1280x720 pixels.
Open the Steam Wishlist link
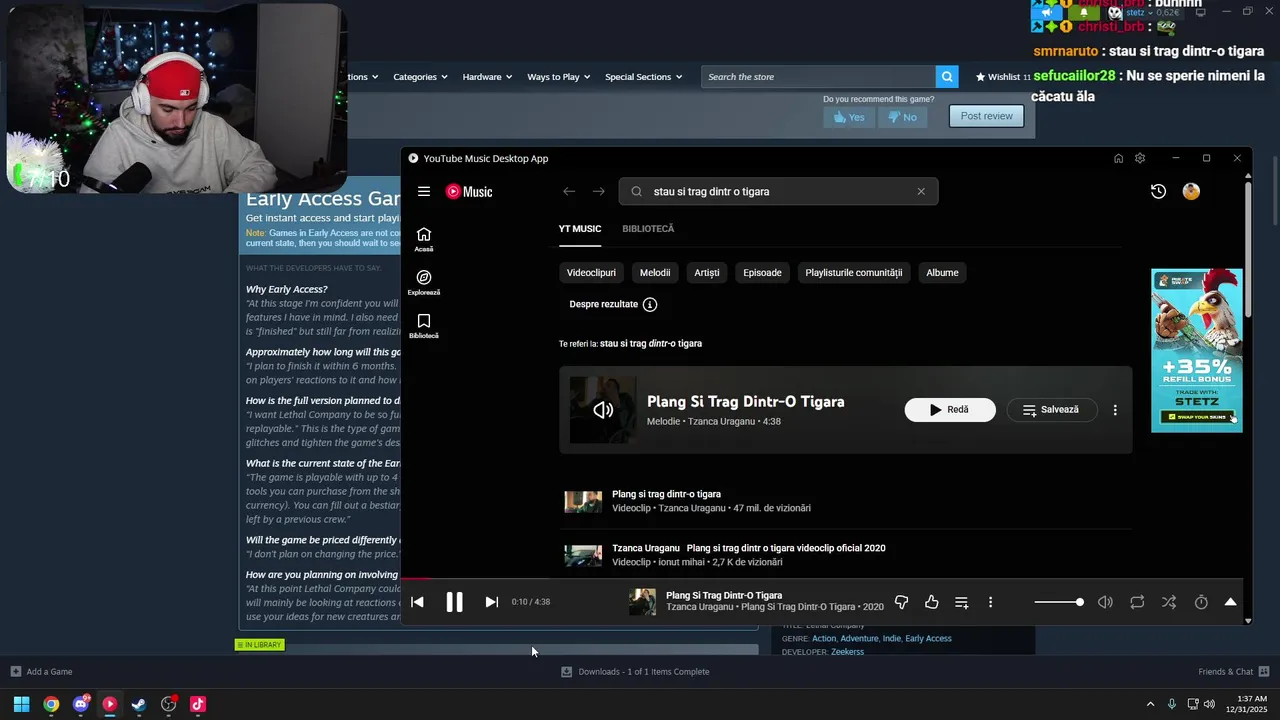point(1002,77)
